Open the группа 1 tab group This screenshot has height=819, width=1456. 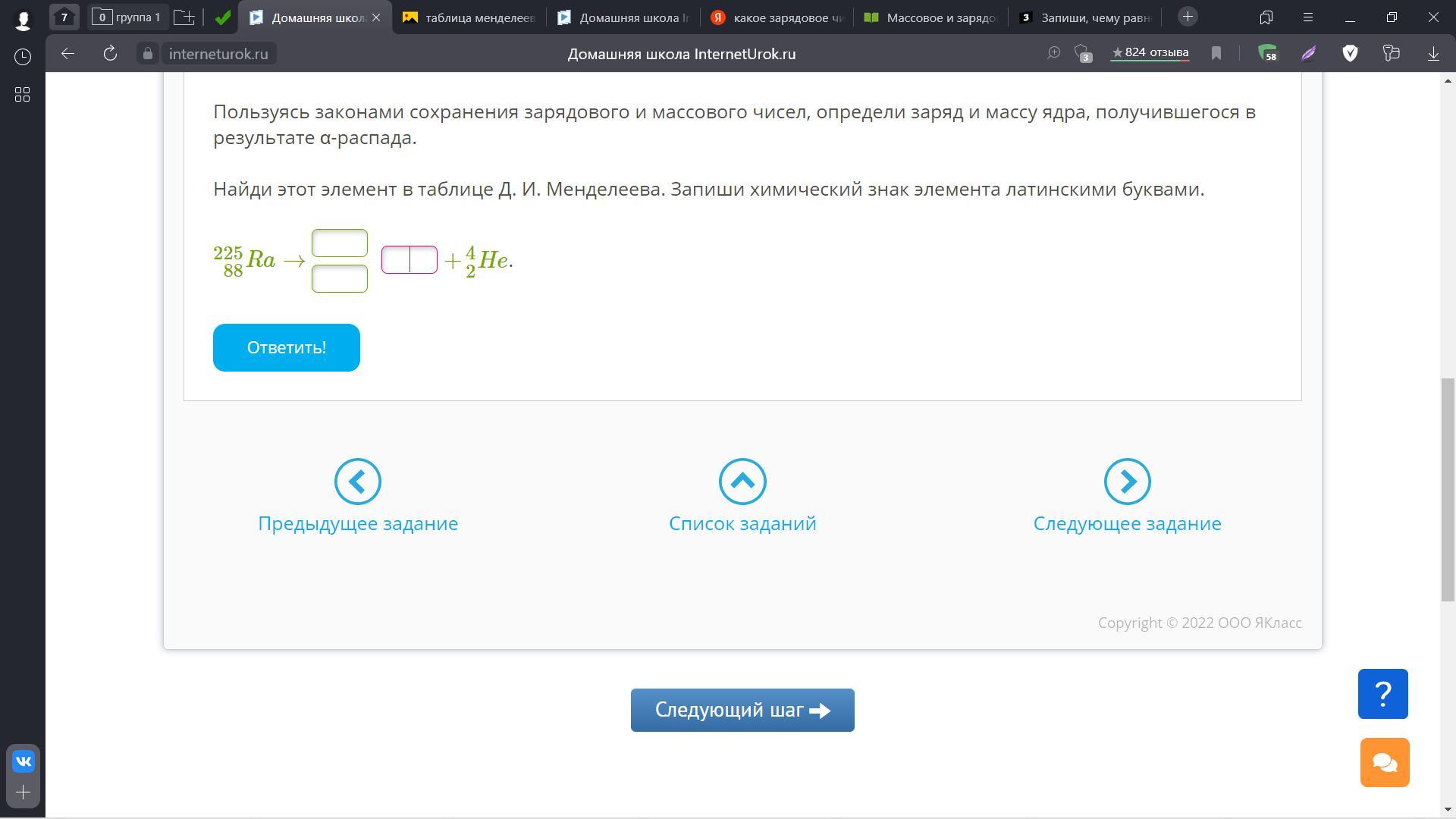point(126,17)
